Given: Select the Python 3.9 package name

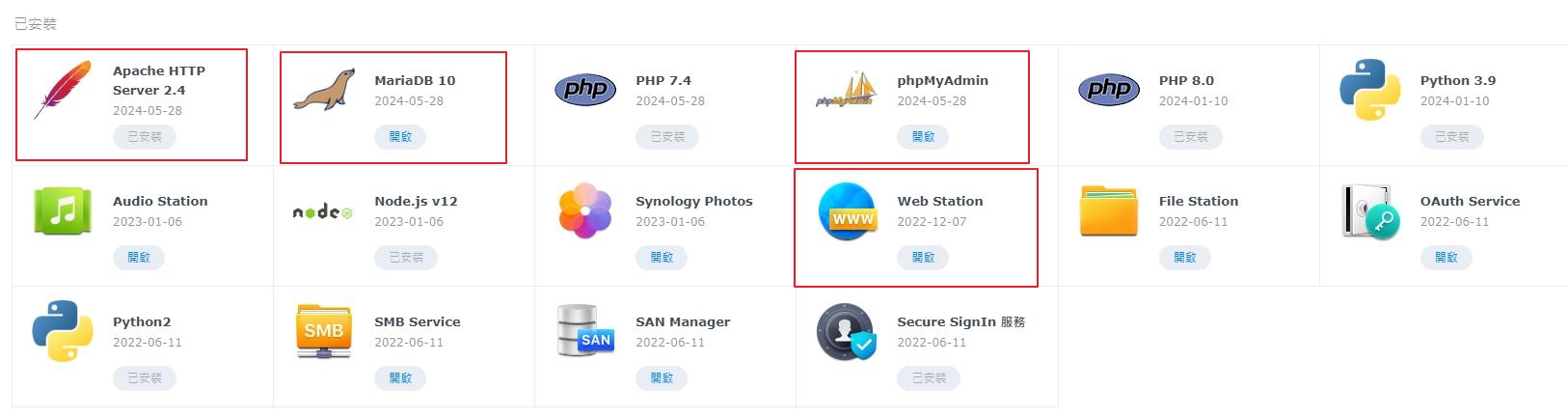Looking at the screenshot, I should pos(1458,81).
